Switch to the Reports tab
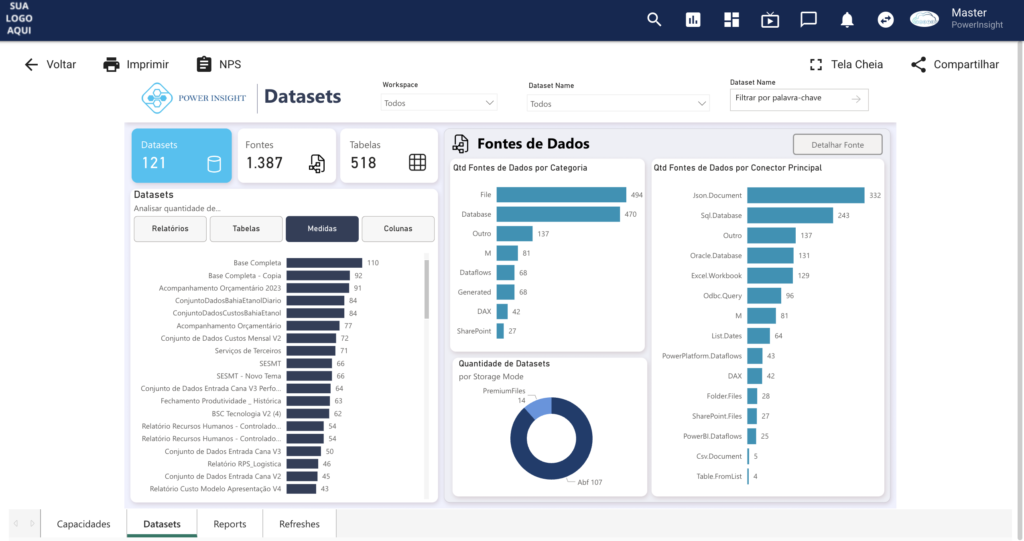Image resolution: width=1024 pixels, height=541 pixels. (229, 524)
